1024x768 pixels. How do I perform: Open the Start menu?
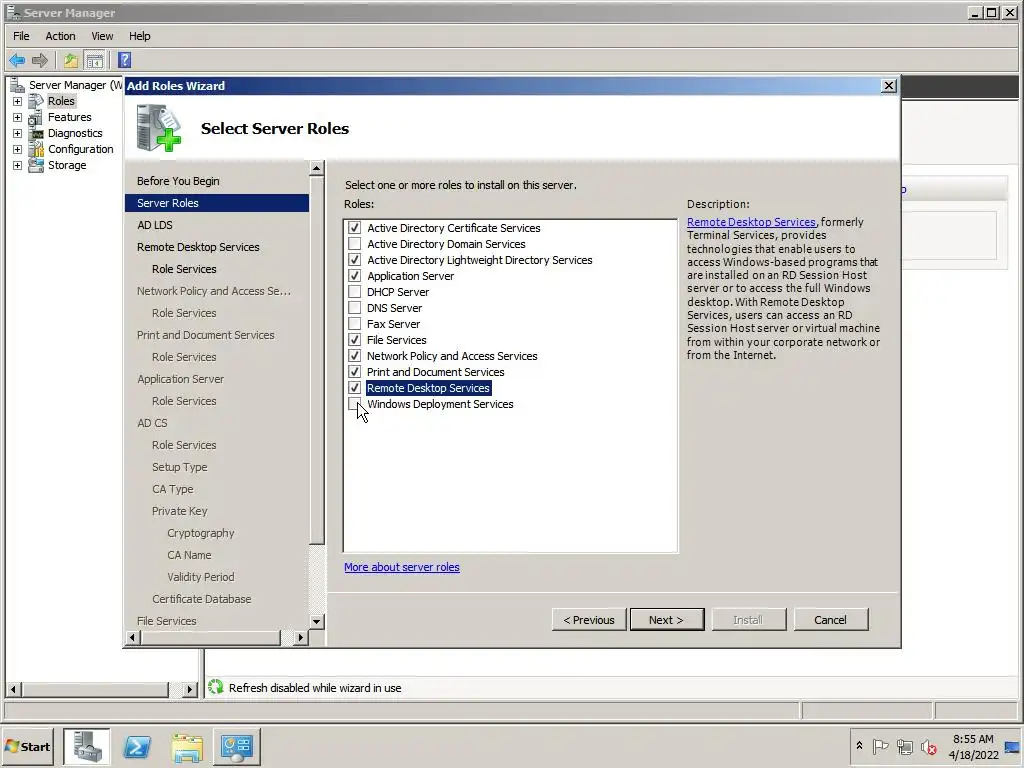pos(27,746)
